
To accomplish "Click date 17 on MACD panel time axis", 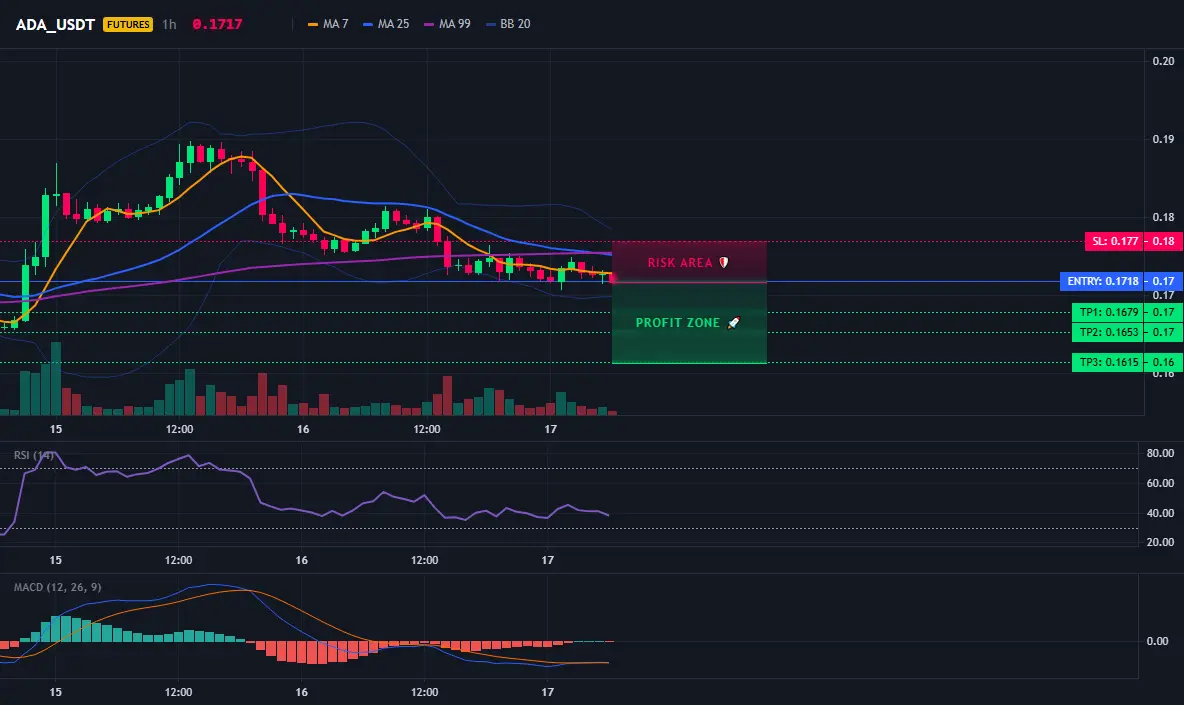I will click(547, 691).
